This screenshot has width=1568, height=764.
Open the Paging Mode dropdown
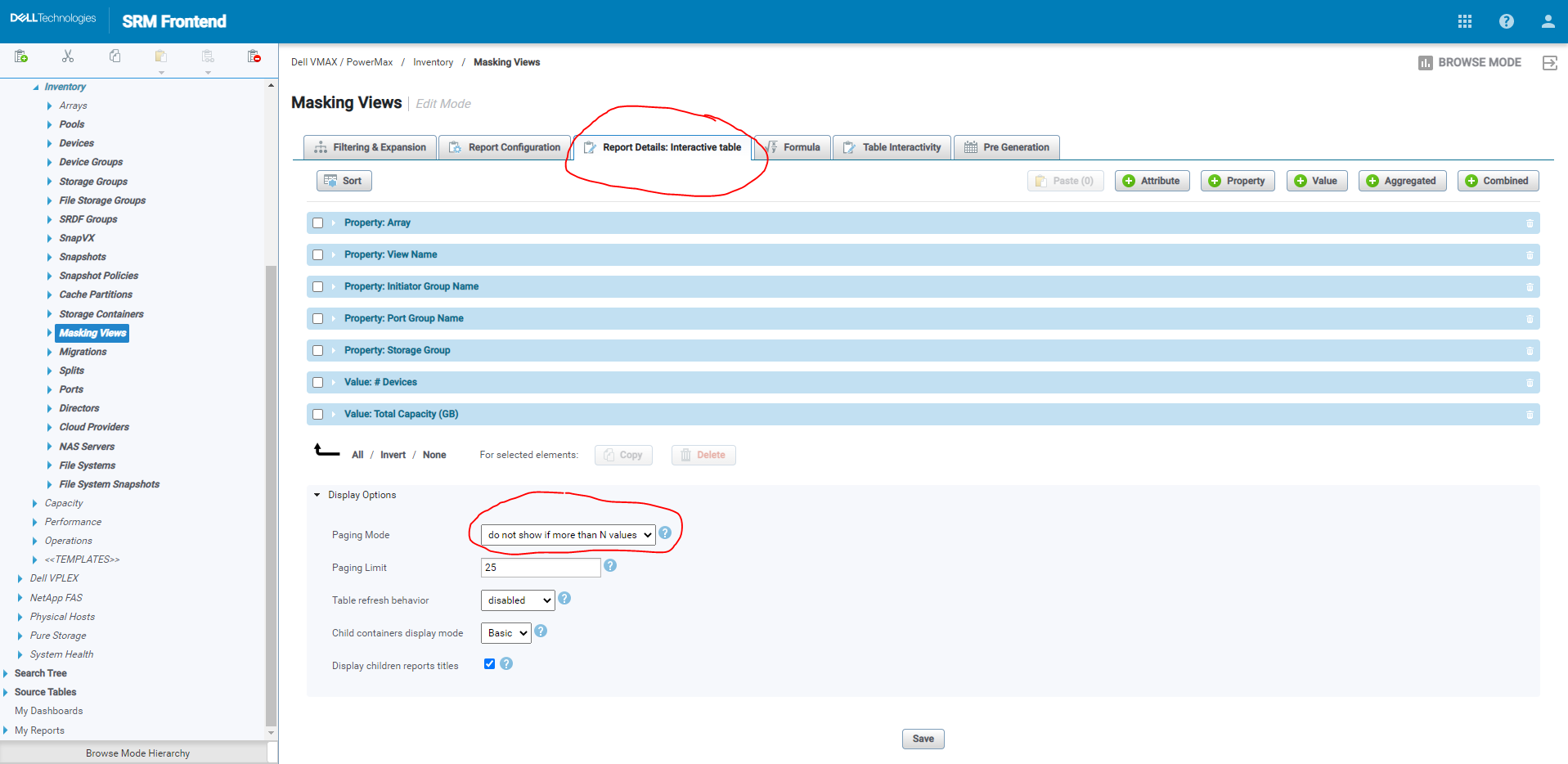(x=567, y=534)
